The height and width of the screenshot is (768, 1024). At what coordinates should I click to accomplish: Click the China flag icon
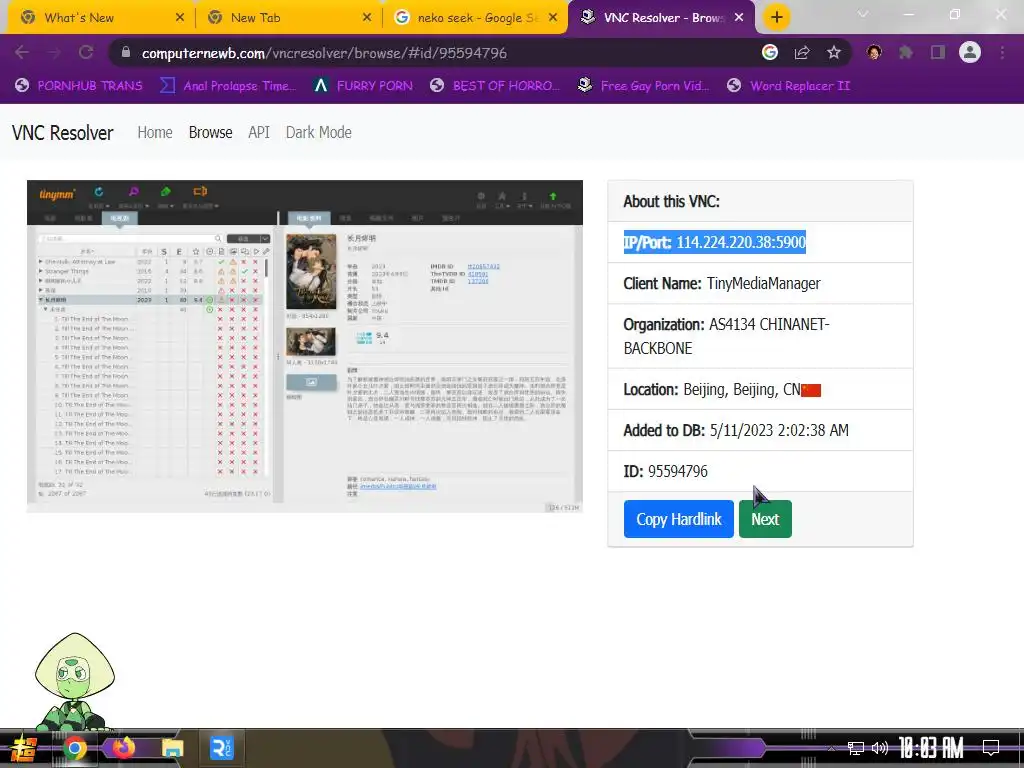[x=811, y=391]
